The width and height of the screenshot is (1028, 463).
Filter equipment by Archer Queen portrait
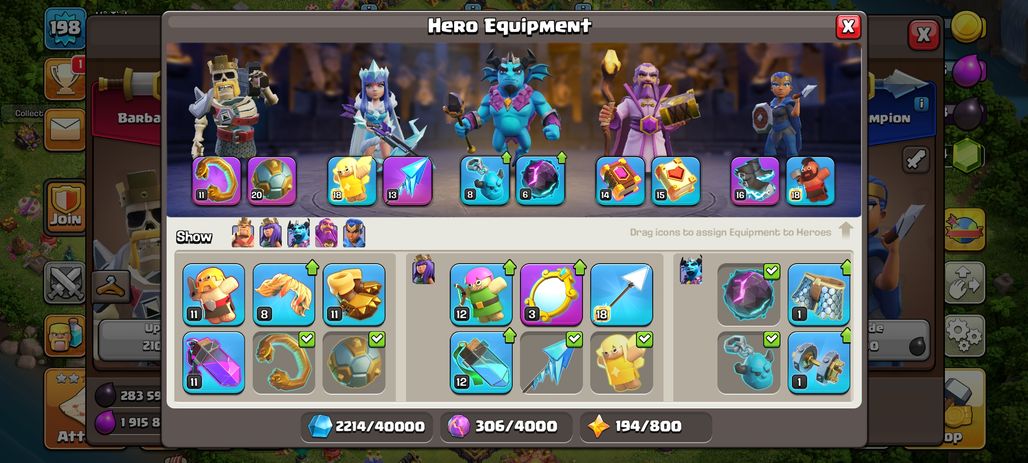(270, 233)
